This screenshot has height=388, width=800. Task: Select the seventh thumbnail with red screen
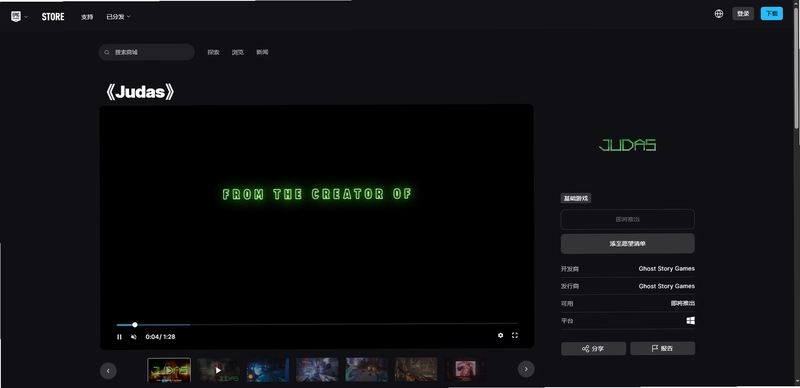[465, 370]
